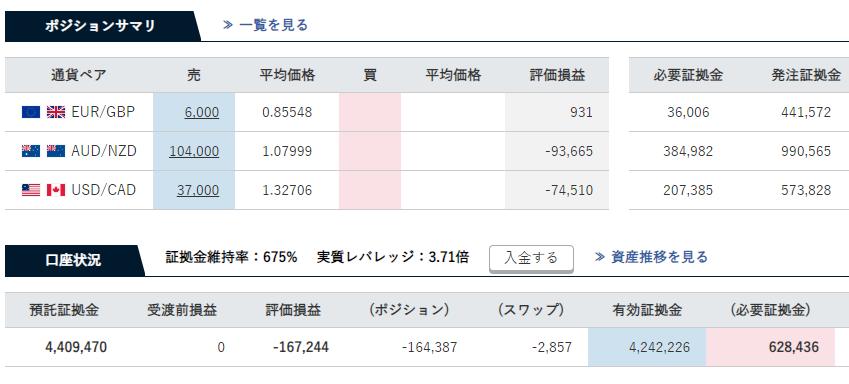The image size is (849, 384).
Task: Click the Canadian flag icon
Action: [56, 190]
